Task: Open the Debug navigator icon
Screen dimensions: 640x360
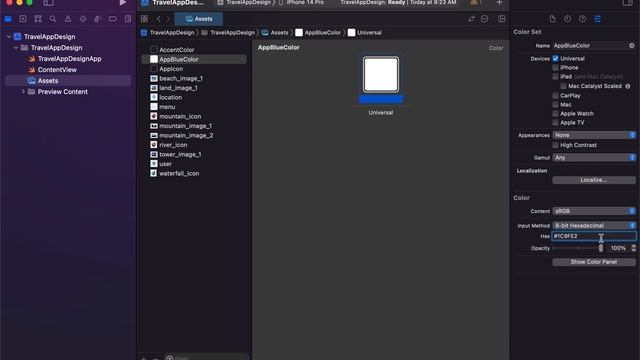Action: [x=98, y=19]
